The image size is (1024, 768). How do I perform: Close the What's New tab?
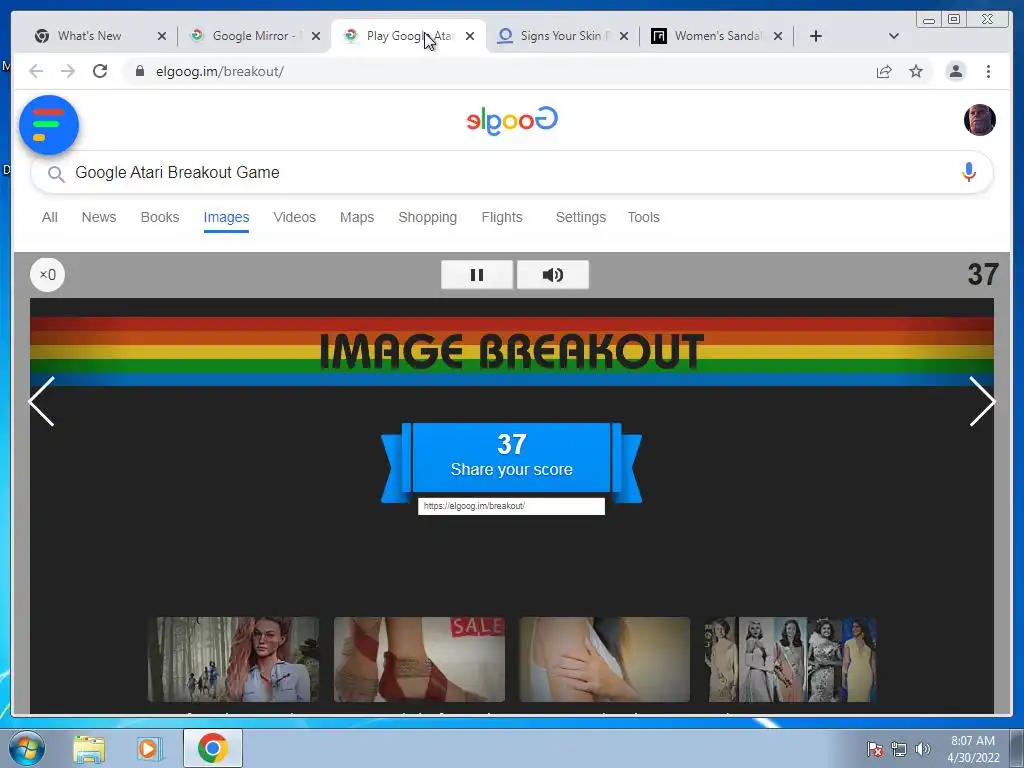[162, 36]
